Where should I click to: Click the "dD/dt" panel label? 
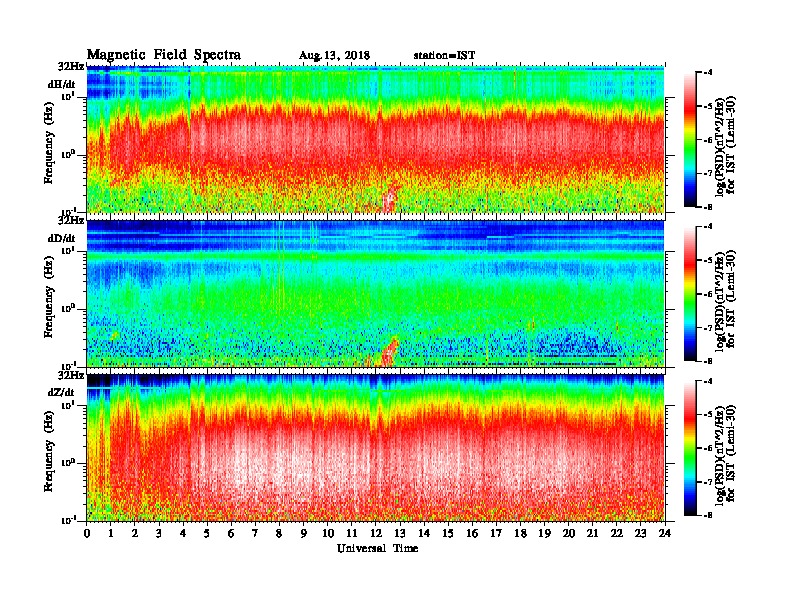(61, 238)
